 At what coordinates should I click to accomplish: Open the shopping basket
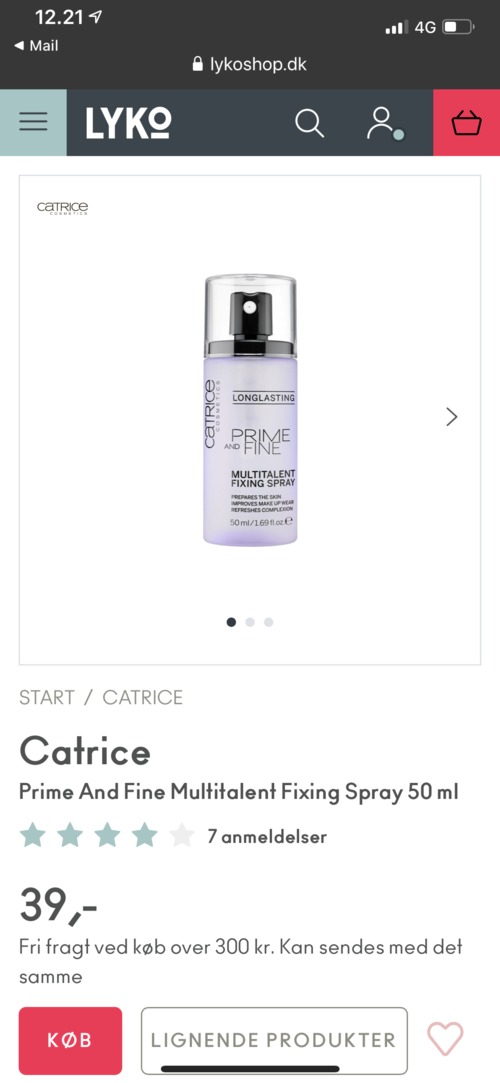(466, 123)
